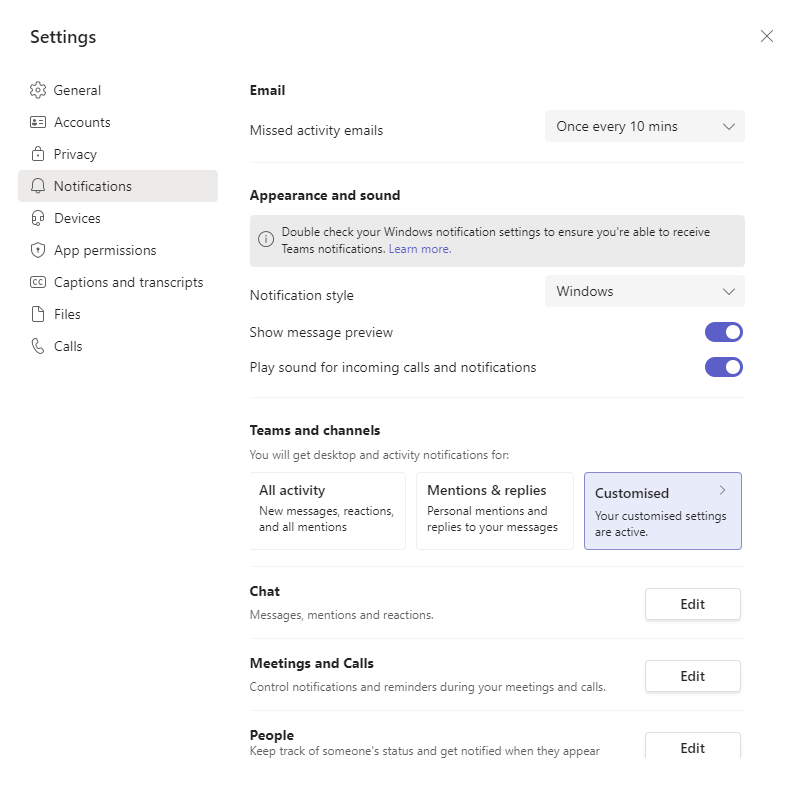Viewport: 795px width, 794px height.
Task: Open Accounts via the ID card icon
Action: tap(38, 122)
